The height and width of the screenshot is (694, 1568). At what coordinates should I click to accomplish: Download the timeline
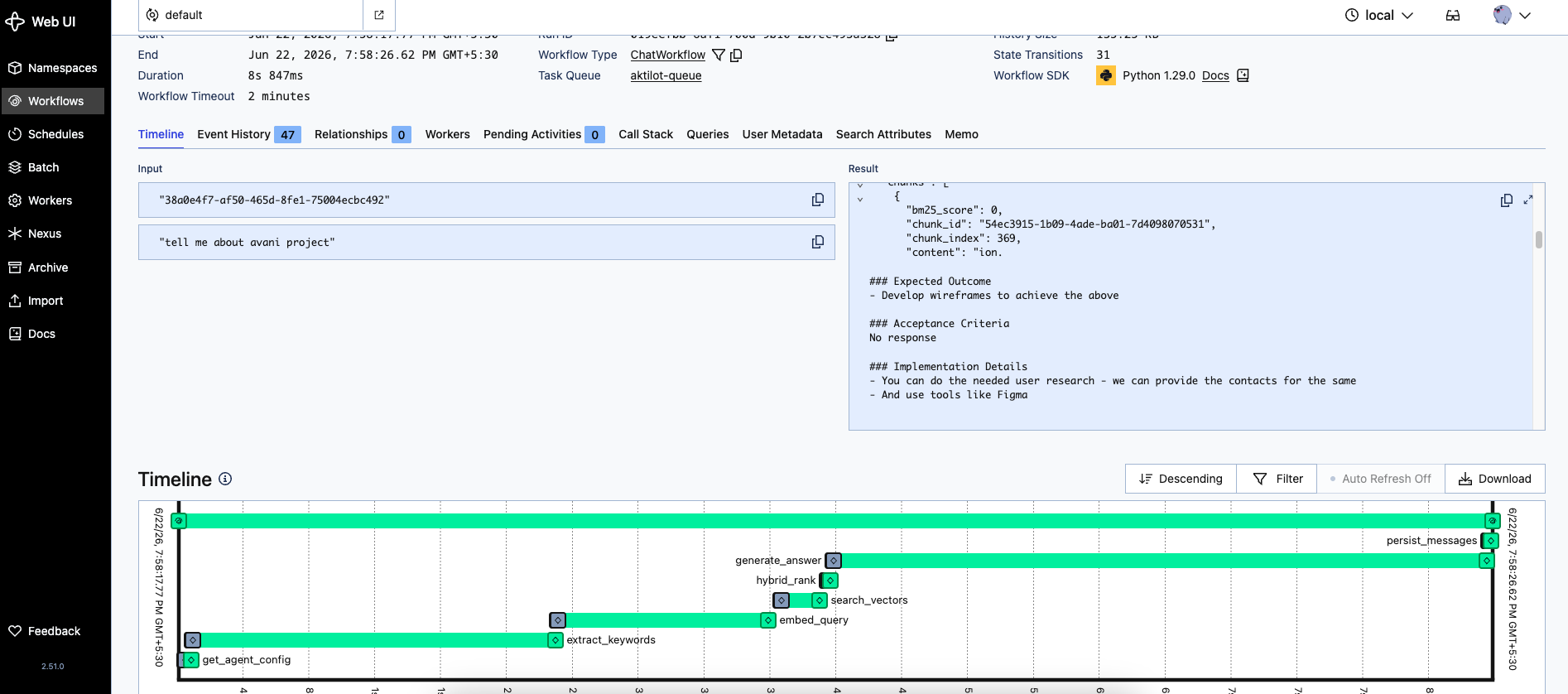click(1494, 479)
